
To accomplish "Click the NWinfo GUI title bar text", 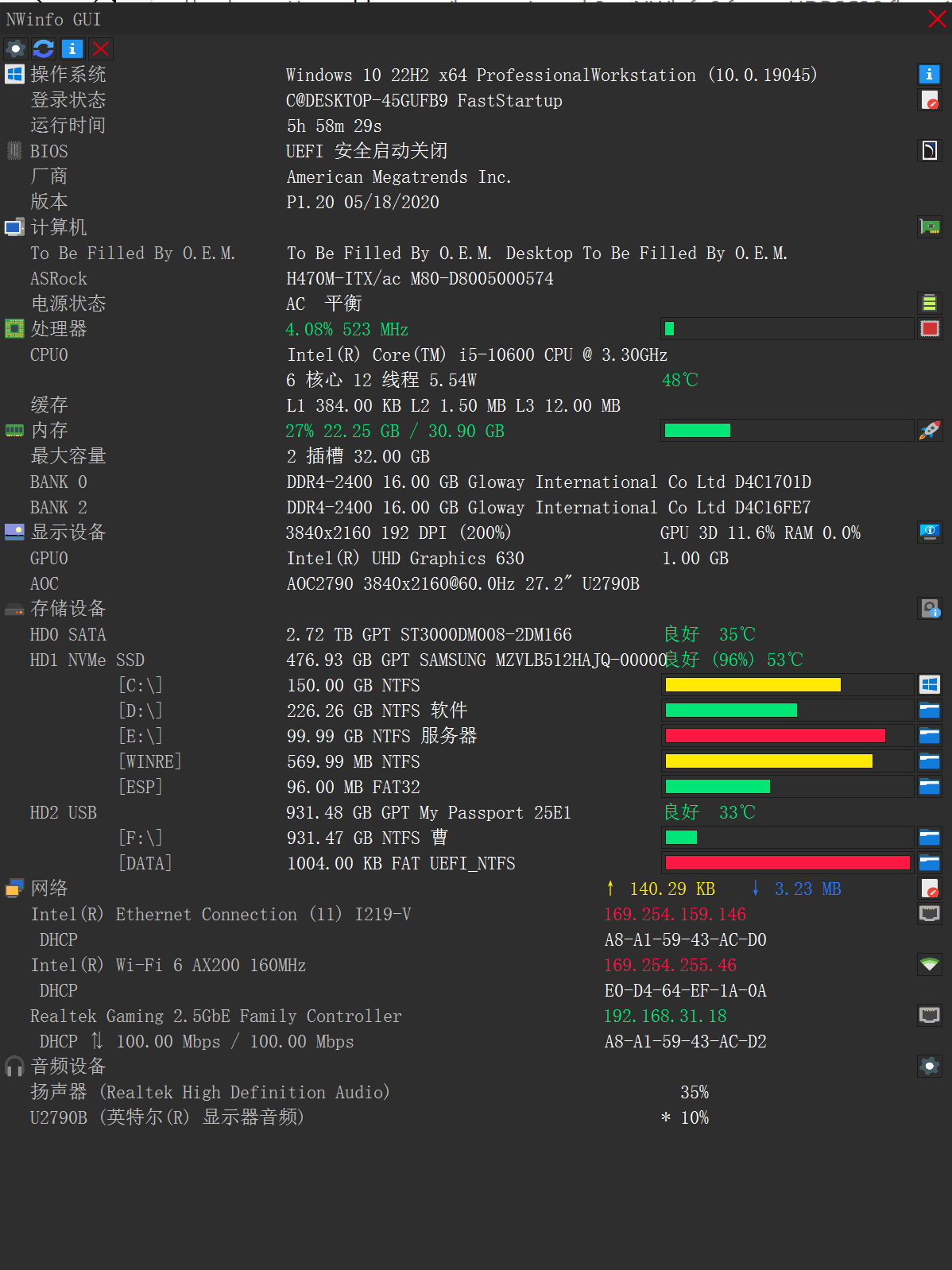I will click(x=53, y=19).
